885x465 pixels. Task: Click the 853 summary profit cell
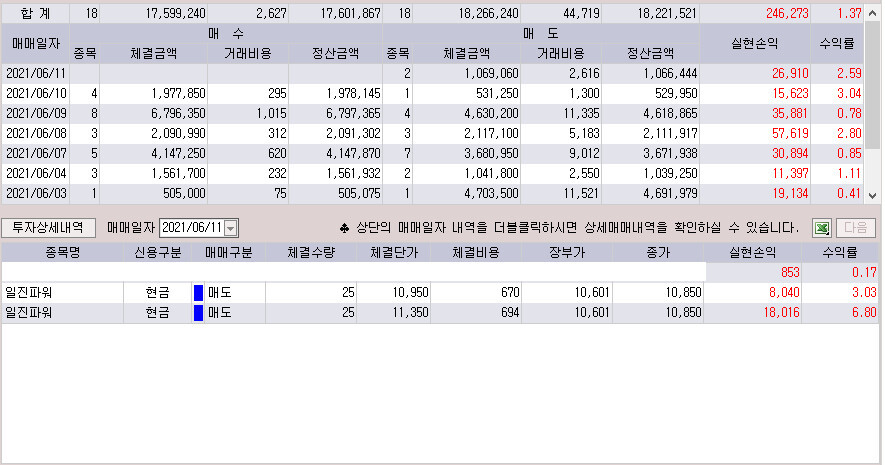[x=753, y=273]
